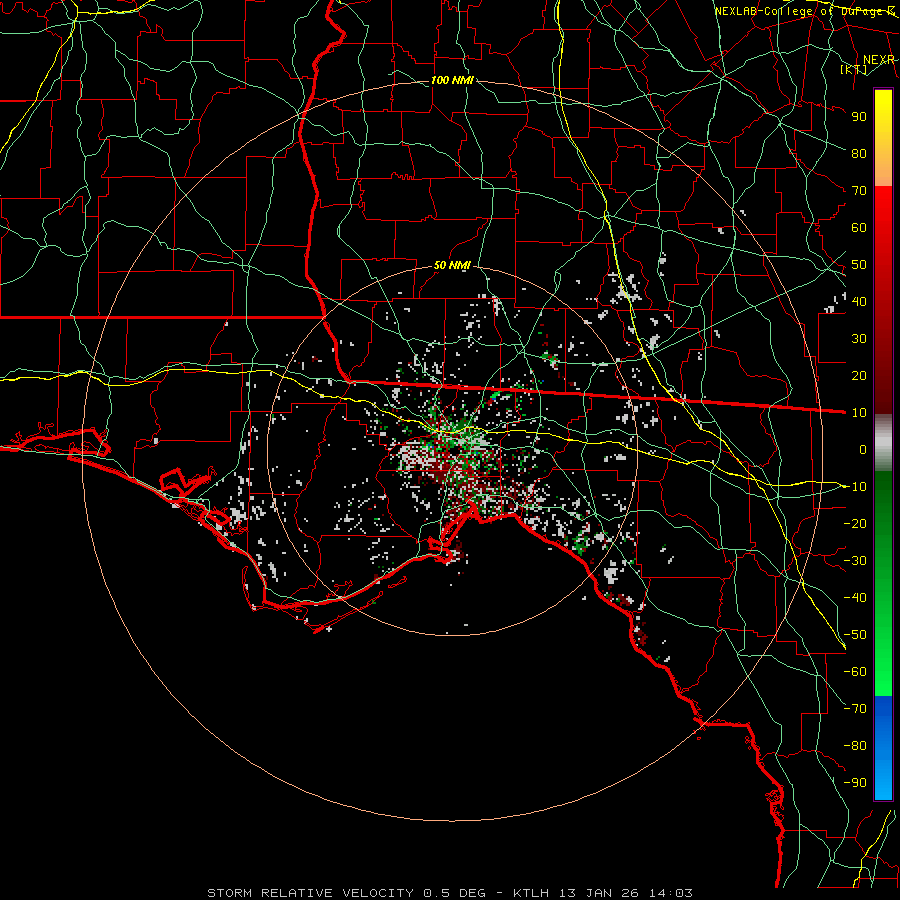
Task: Select the orange segment of the velocity color bar
Action: click(x=883, y=165)
